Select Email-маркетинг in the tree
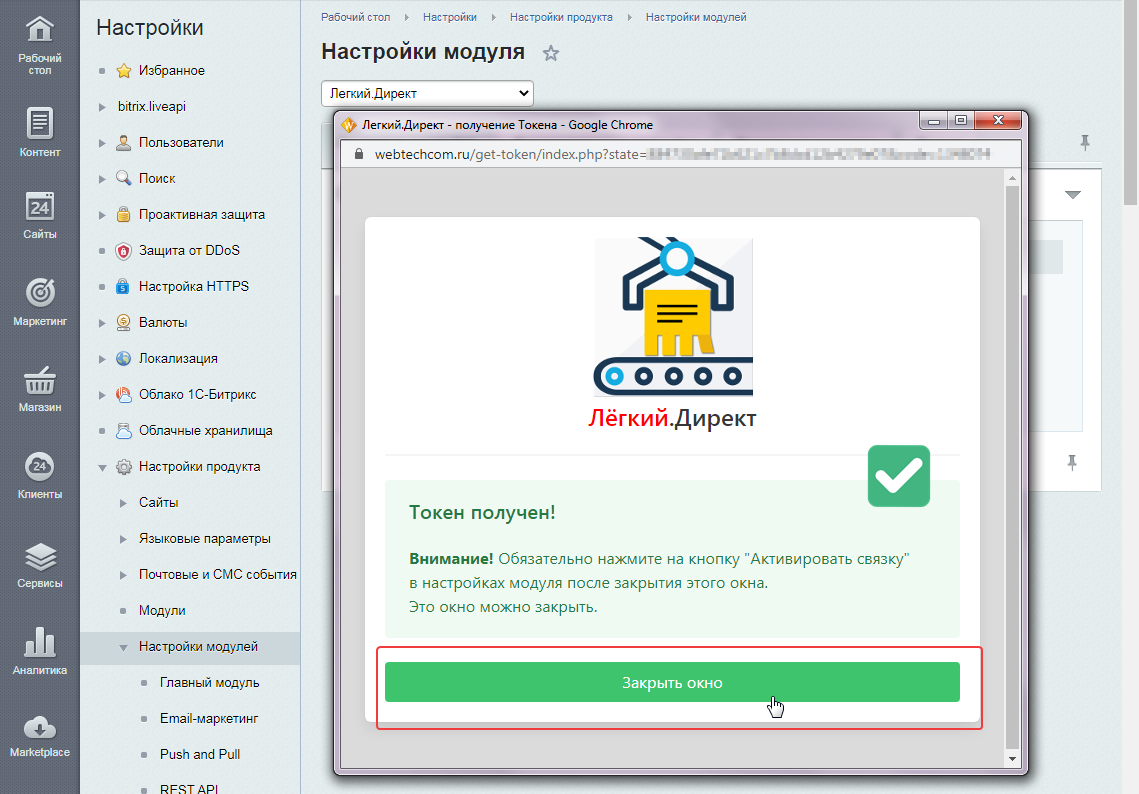 coord(209,718)
